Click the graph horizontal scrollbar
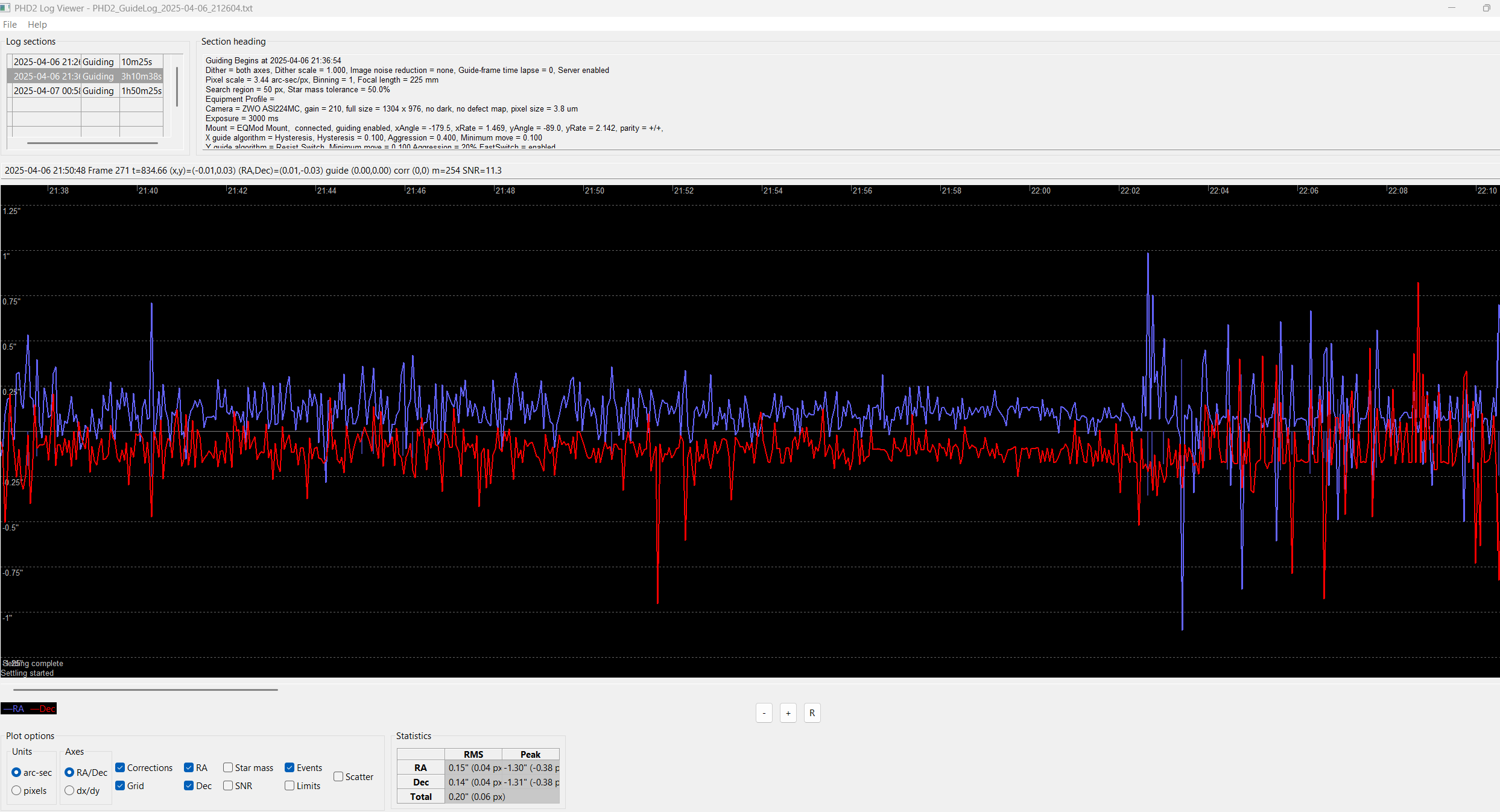The height and width of the screenshot is (812, 1500). [145, 689]
